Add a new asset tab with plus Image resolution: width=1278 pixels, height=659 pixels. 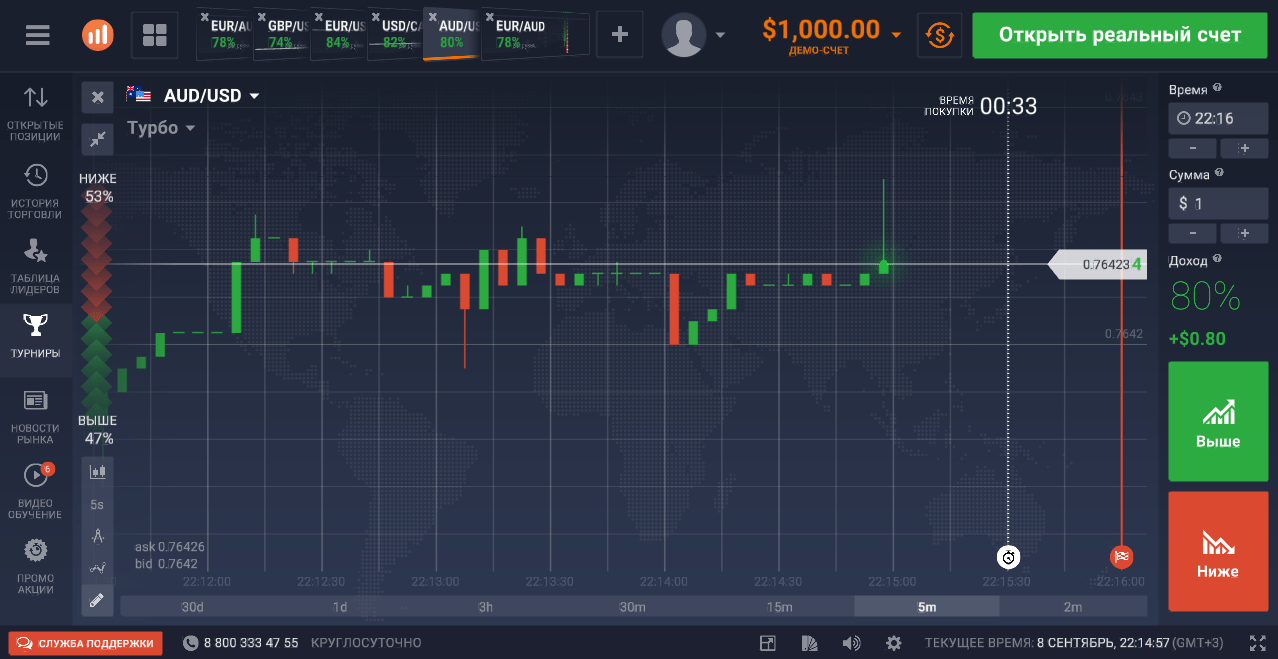pos(619,35)
